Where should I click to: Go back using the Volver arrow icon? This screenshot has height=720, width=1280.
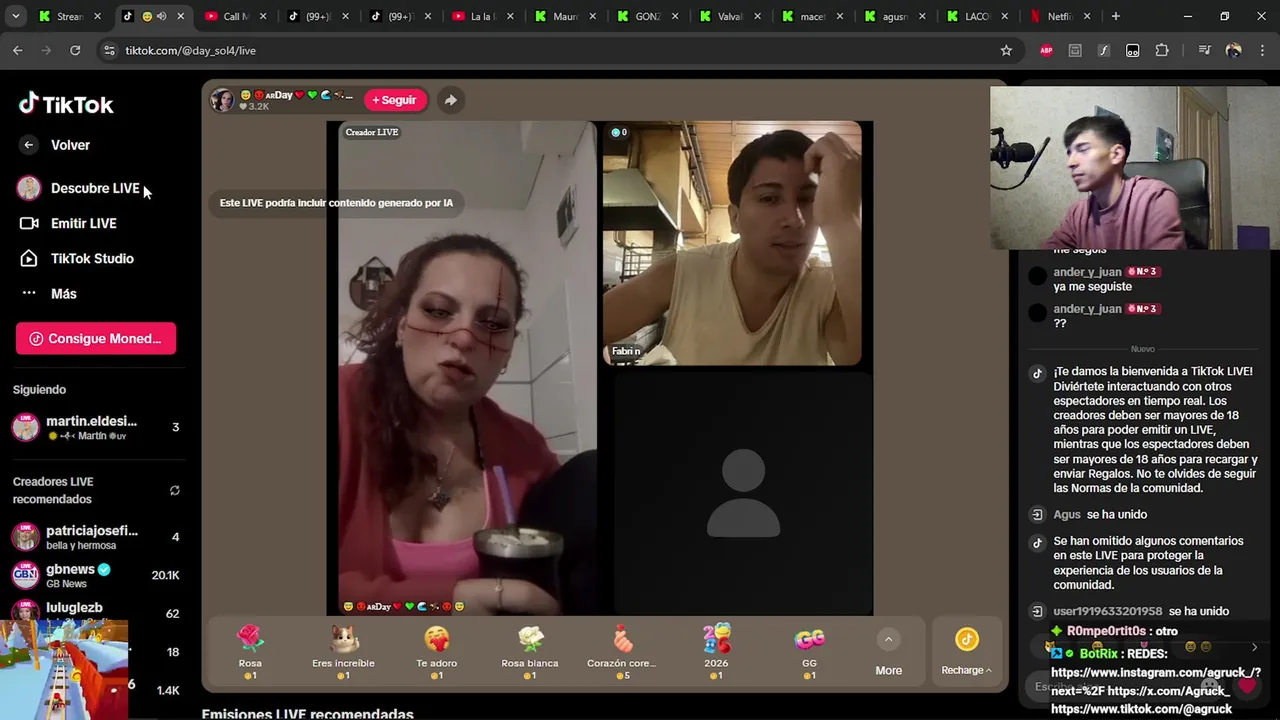click(x=29, y=145)
